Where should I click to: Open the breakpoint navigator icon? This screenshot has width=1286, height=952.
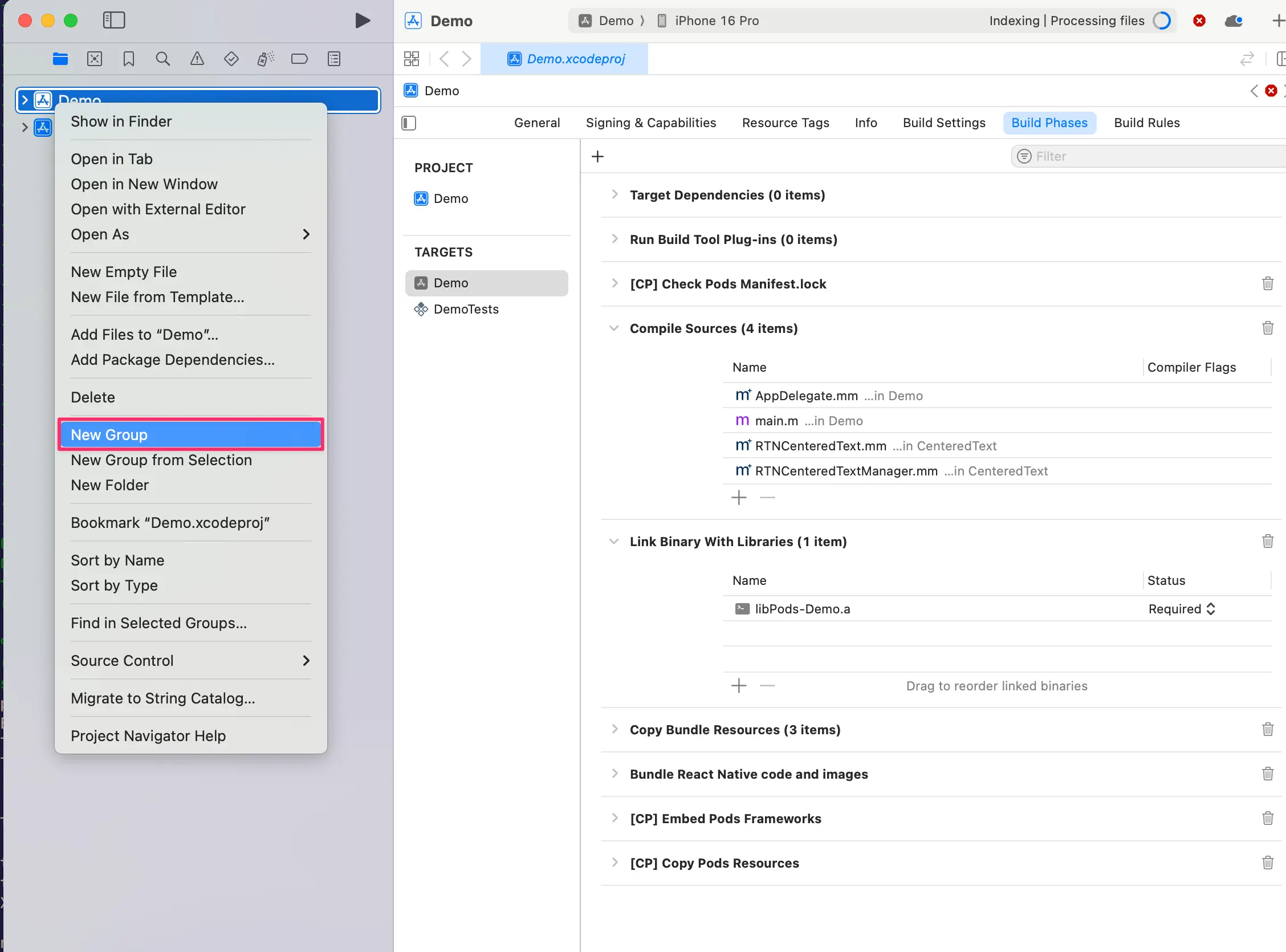coord(300,59)
